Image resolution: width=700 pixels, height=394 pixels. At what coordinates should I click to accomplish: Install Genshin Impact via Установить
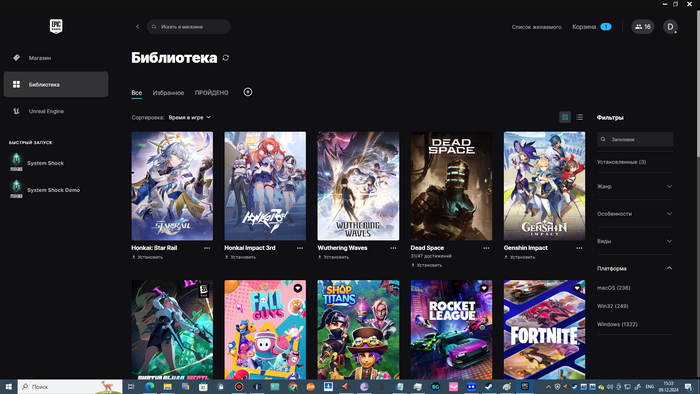click(x=520, y=257)
